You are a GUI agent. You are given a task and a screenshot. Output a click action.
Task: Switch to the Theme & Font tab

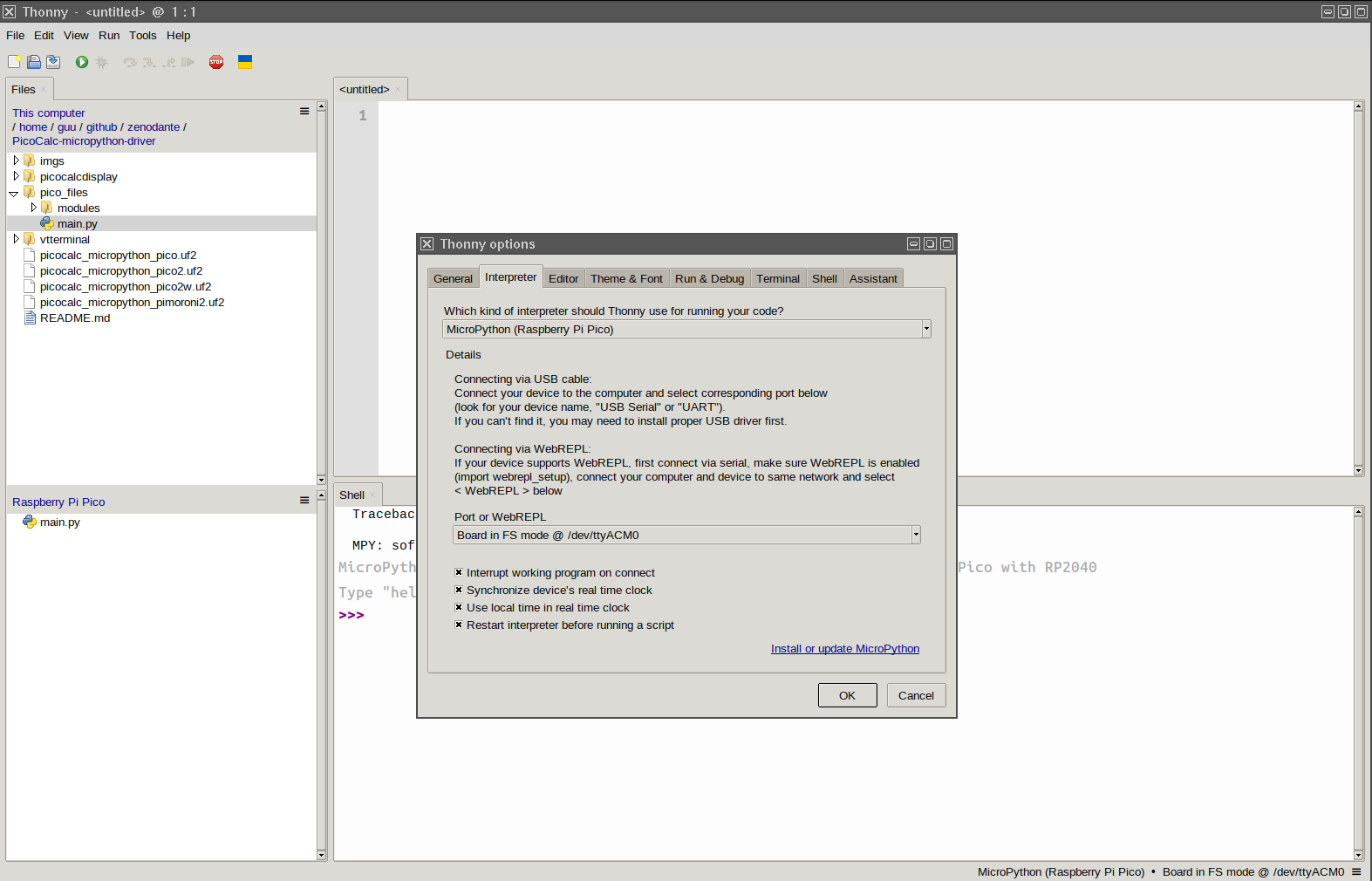(626, 279)
